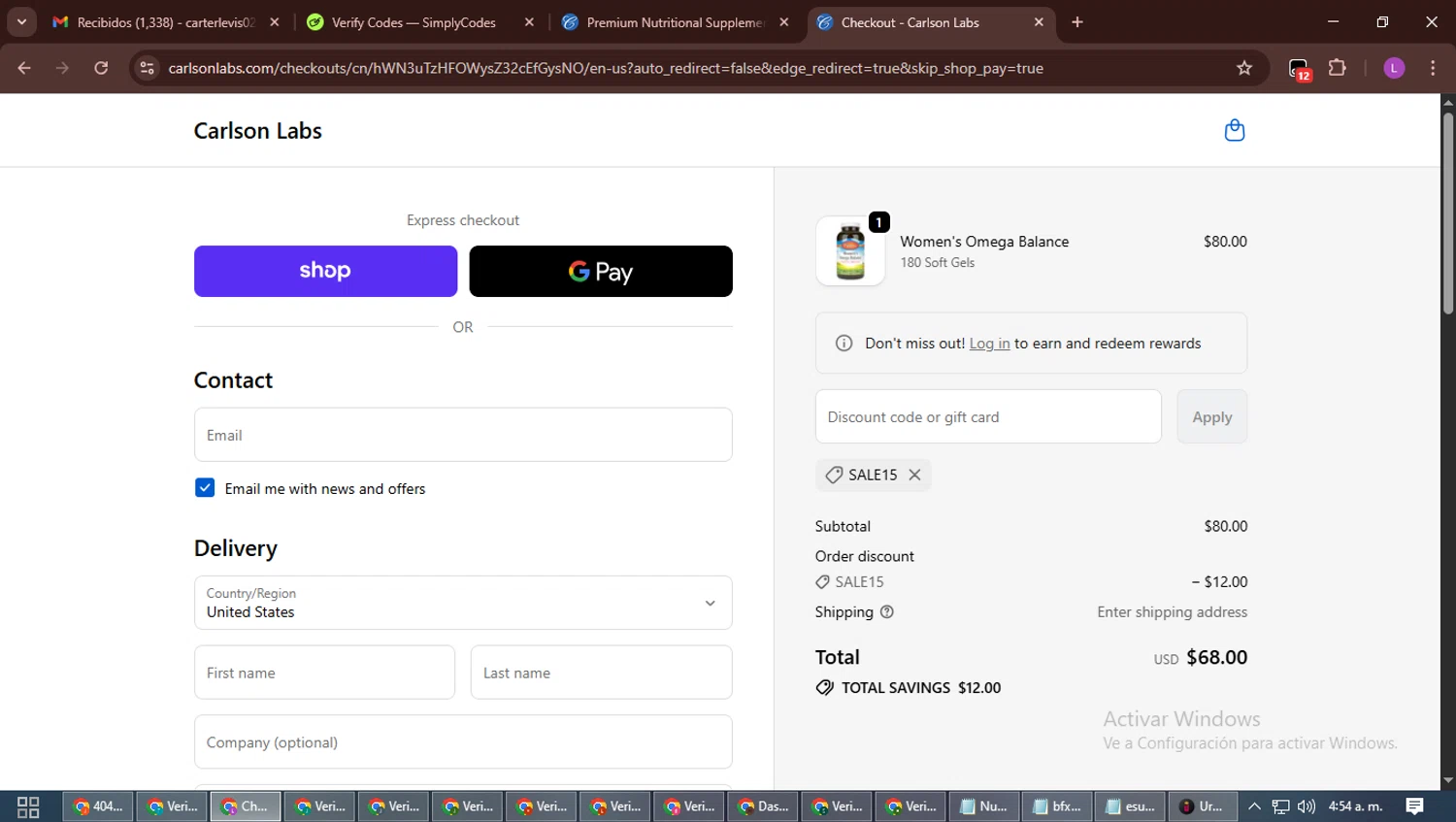
Task: Click the Apply discount button
Action: point(1211,416)
